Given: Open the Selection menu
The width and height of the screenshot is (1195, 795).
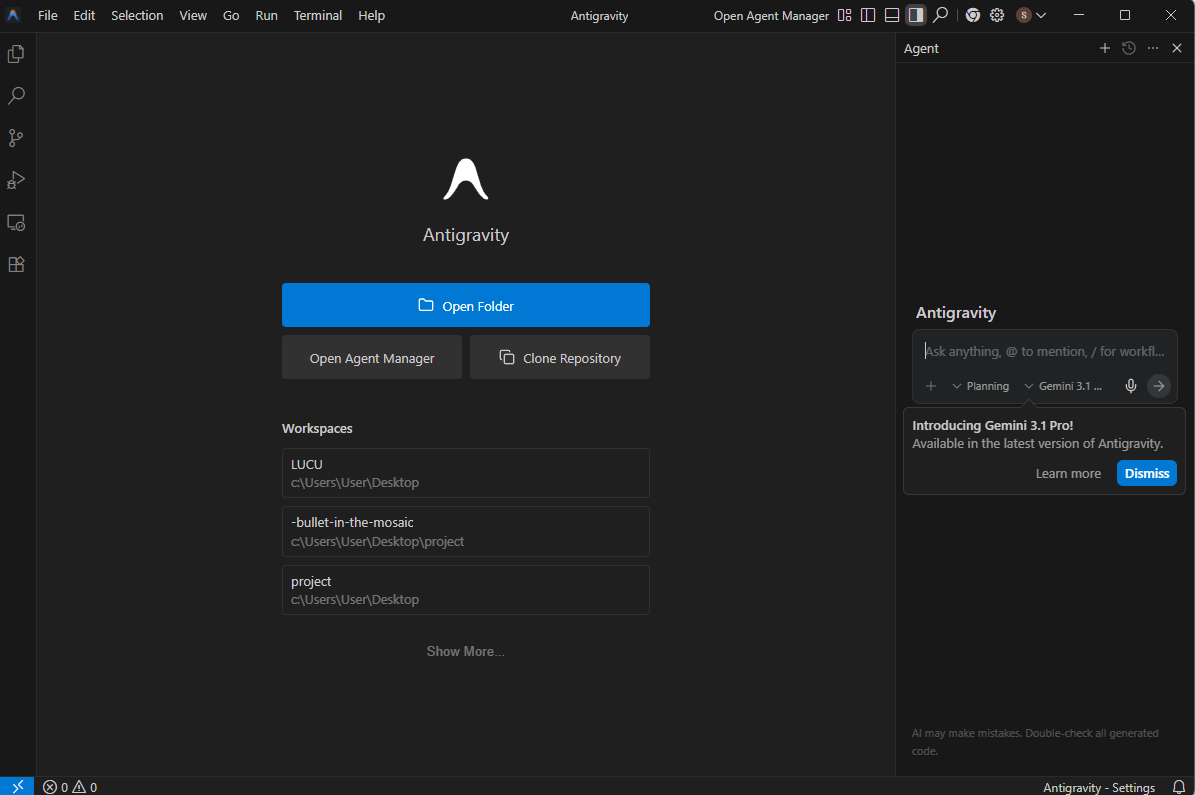Looking at the screenshot, I should 137,15.
